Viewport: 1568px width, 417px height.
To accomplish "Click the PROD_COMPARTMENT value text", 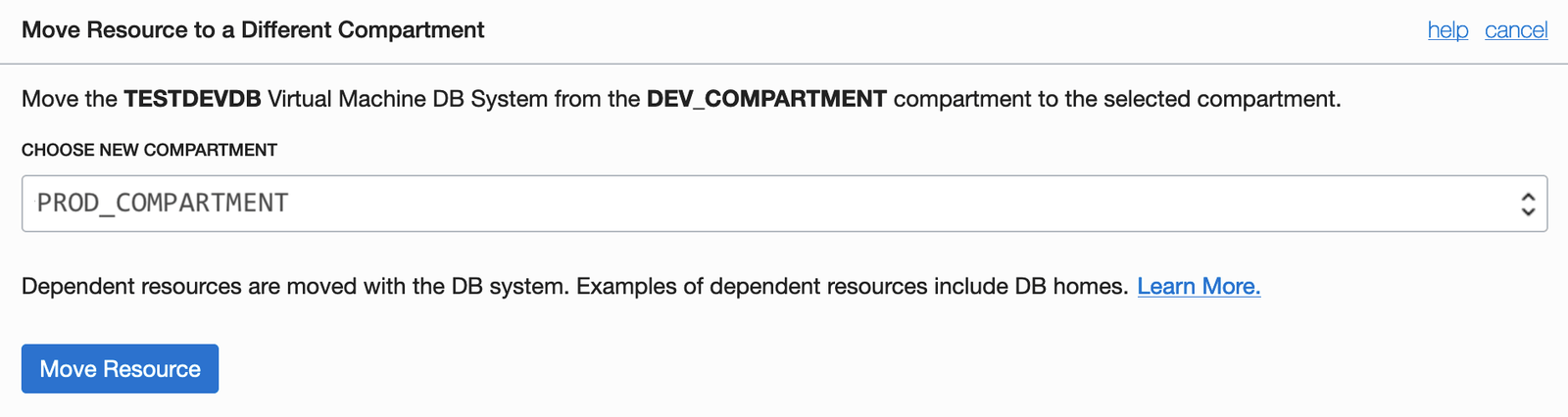I will tap(163, 204).
